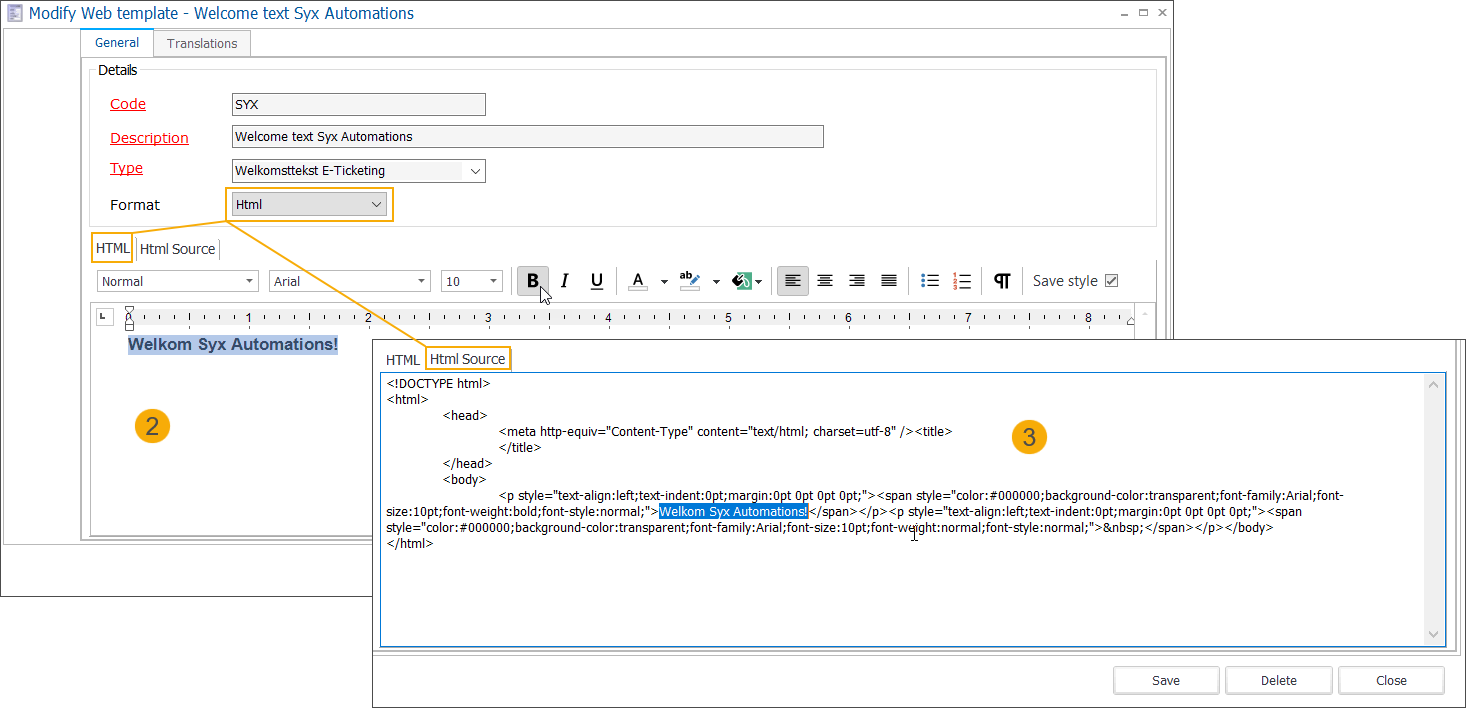The width and height of the screenshot is (1466, 708).
Task: Apply text highlight color
Action: pyautogui.click(x=690, y=281)
